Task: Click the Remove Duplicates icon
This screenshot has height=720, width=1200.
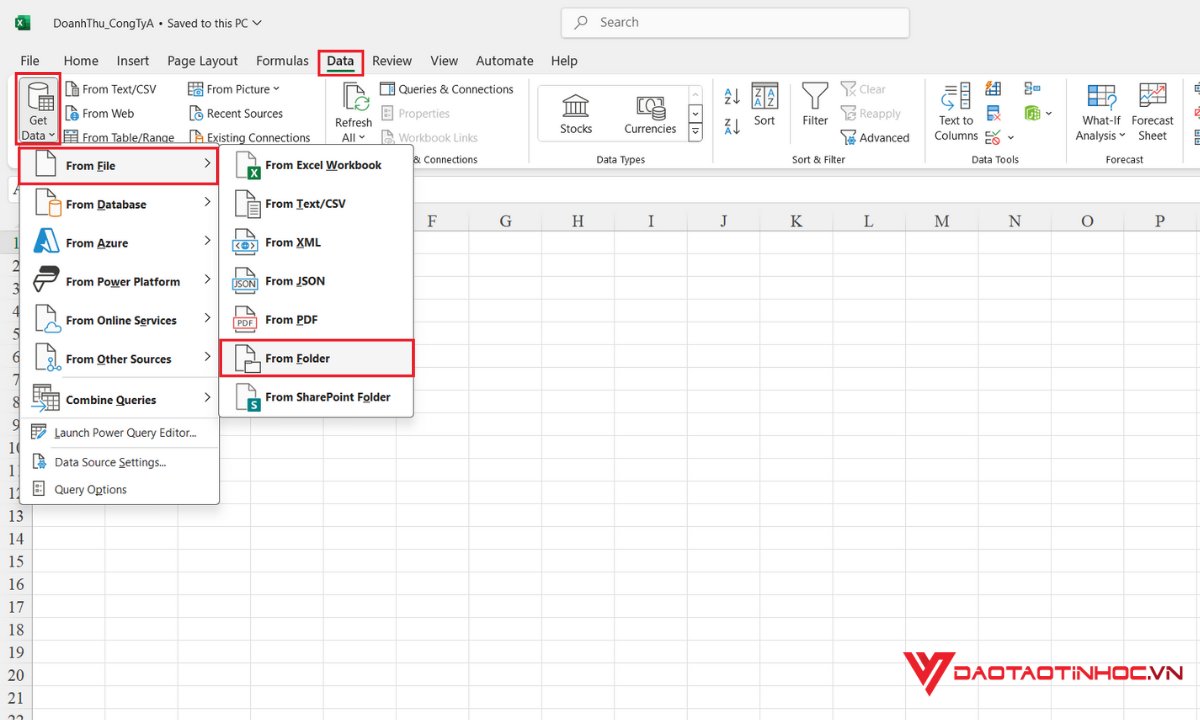Action: point(993,113)
